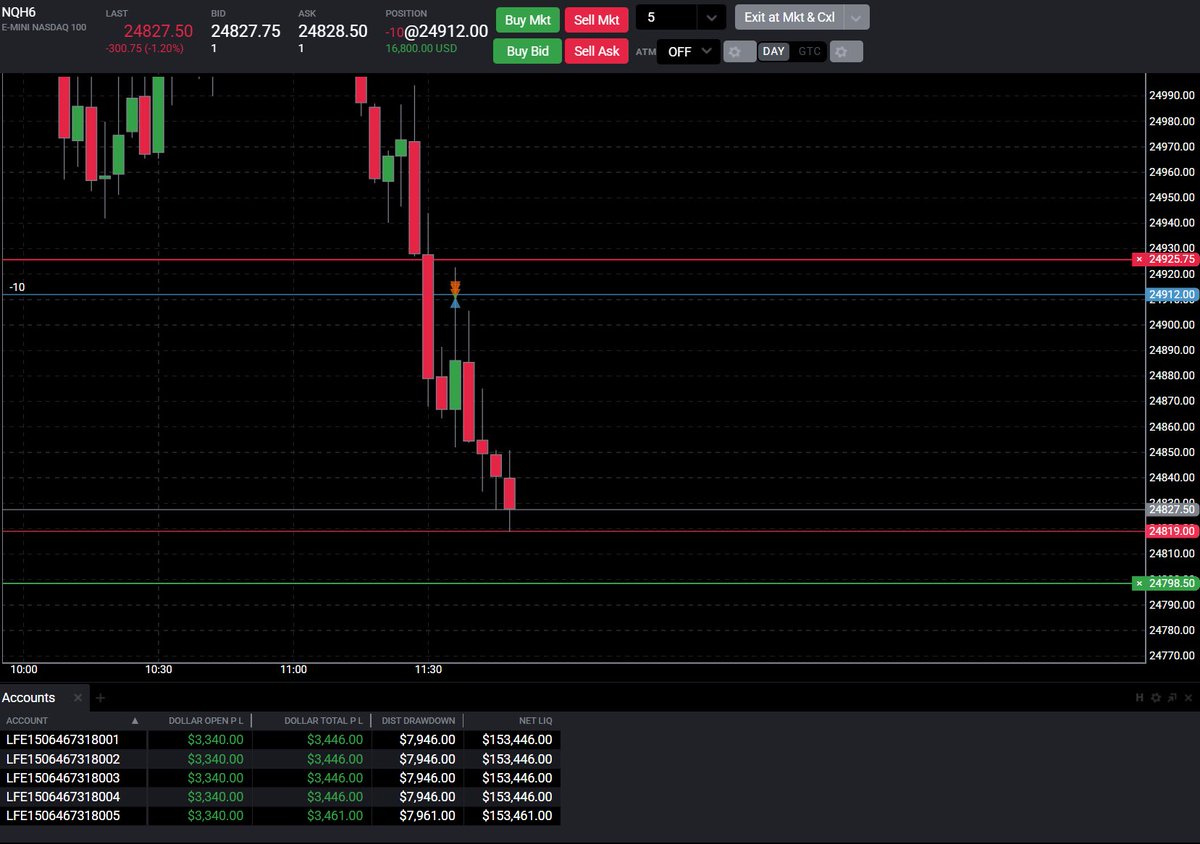This screenshot has width=1200, height=844.
Task: Select DAY time-in-force
Action: point(774,51)
